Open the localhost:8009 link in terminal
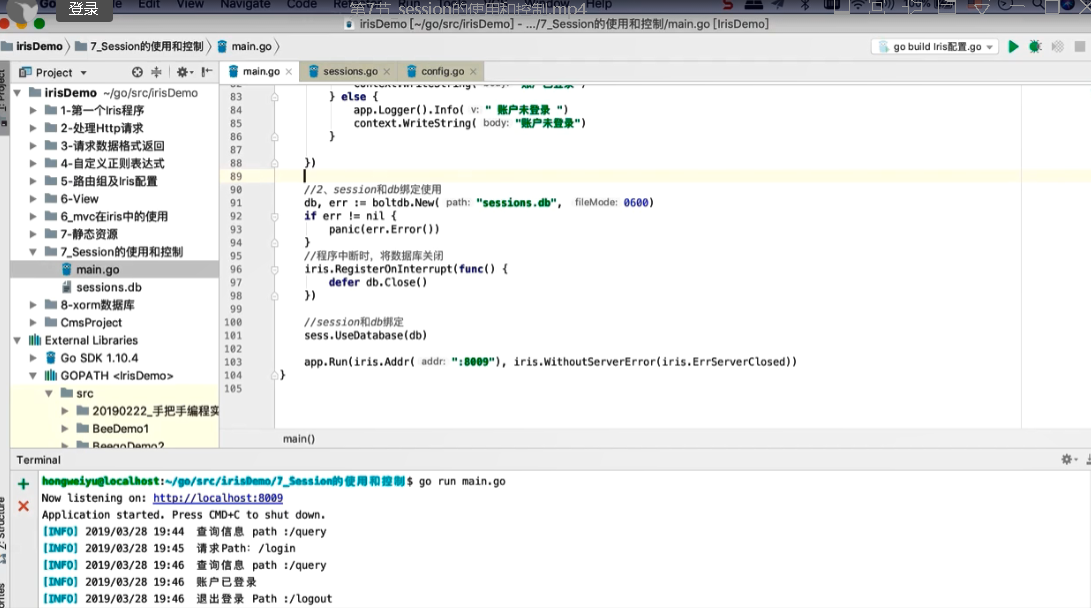 (x=217, y=498)
